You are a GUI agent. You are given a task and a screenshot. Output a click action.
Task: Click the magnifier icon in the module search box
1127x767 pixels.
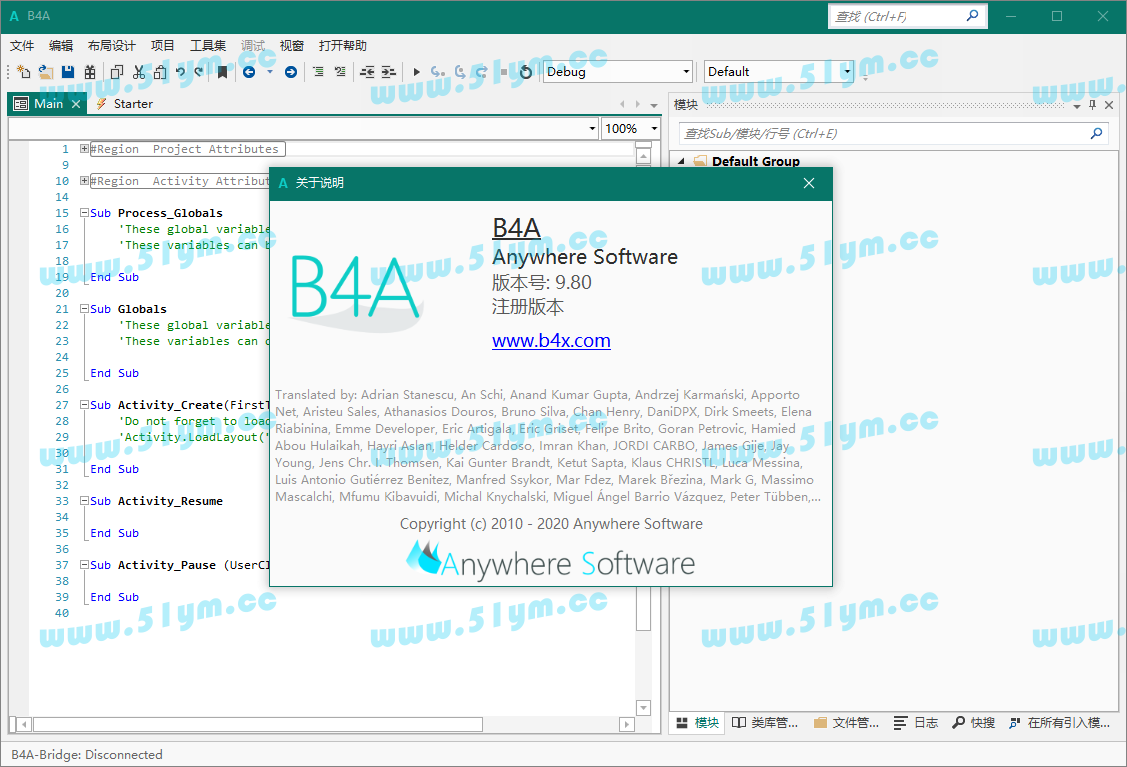[1096, 133]
